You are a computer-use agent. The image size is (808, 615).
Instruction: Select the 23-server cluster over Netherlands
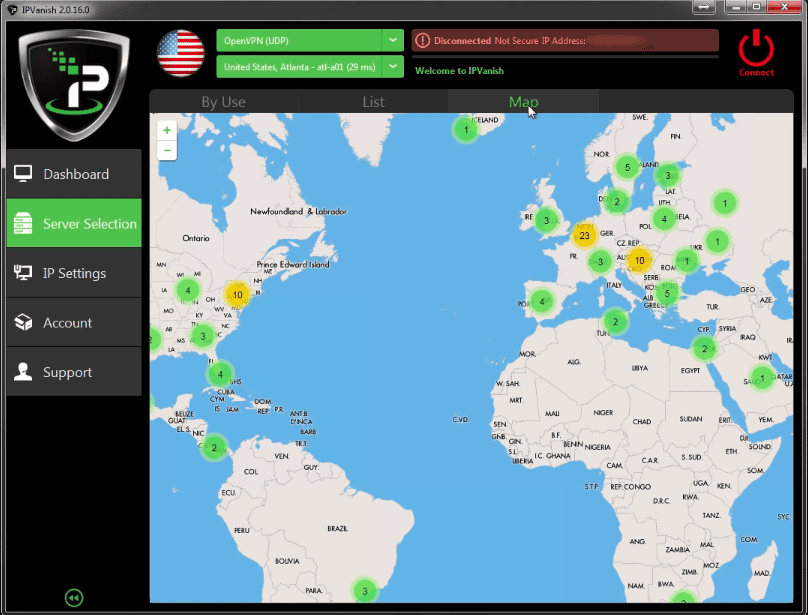[584, 236]
